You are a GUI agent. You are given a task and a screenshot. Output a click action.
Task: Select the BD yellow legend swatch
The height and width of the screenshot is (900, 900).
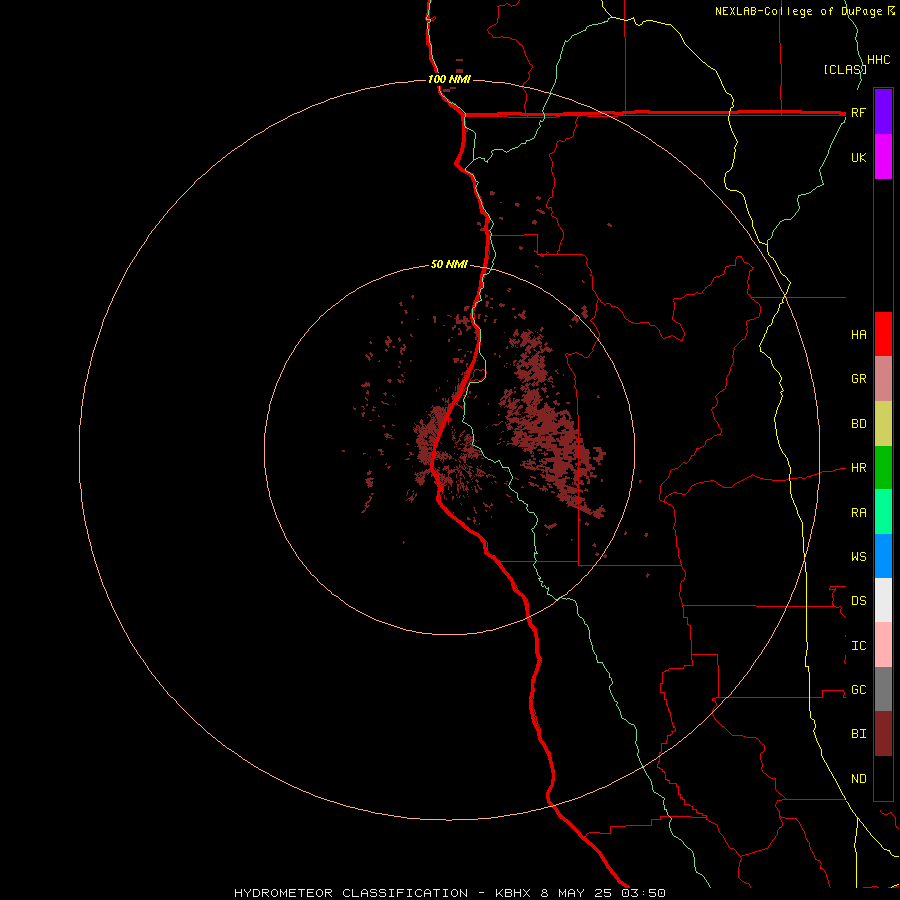point(883,424)
